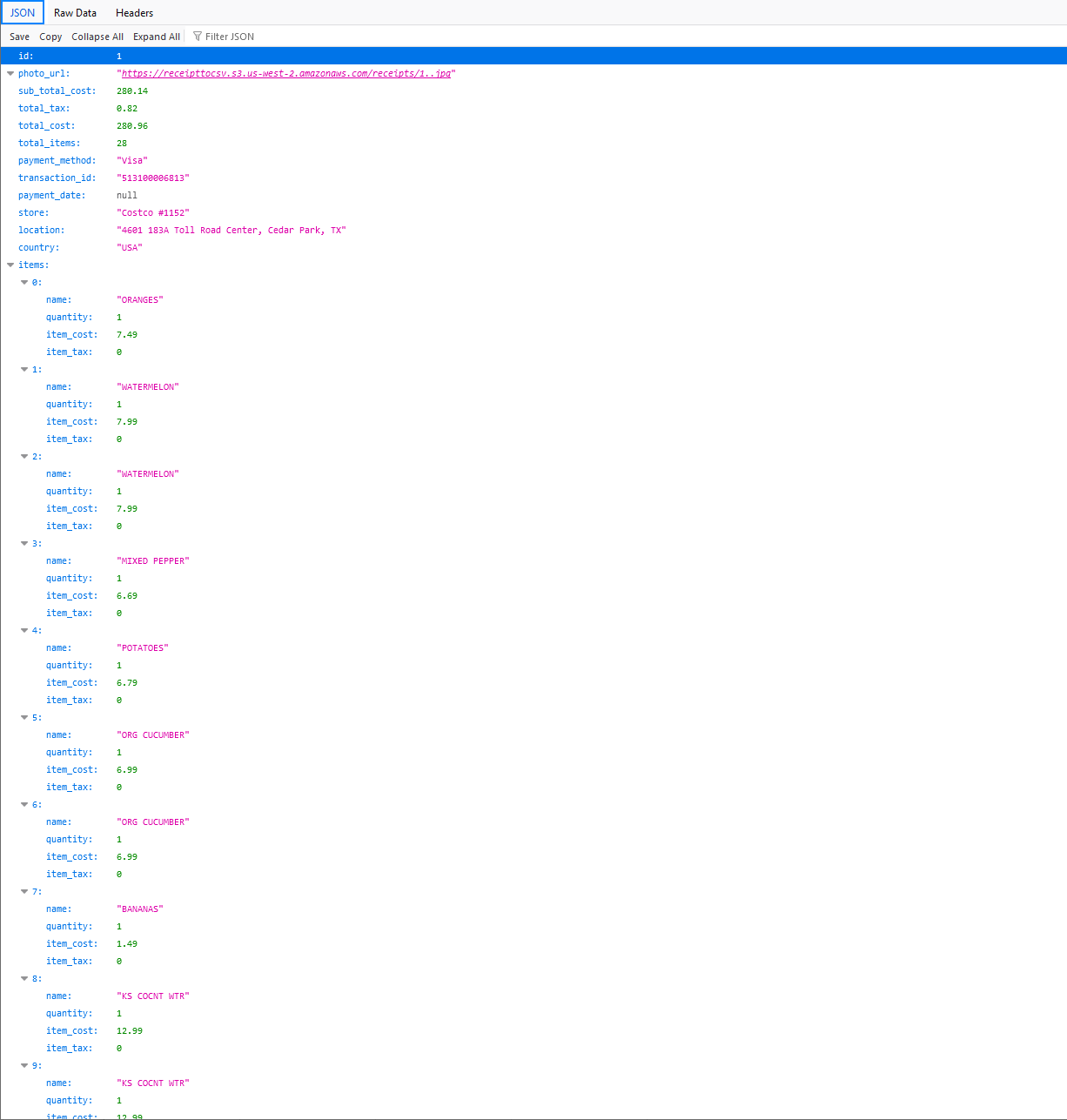
Task: Click the Copy button
Action: click(50, 37)
